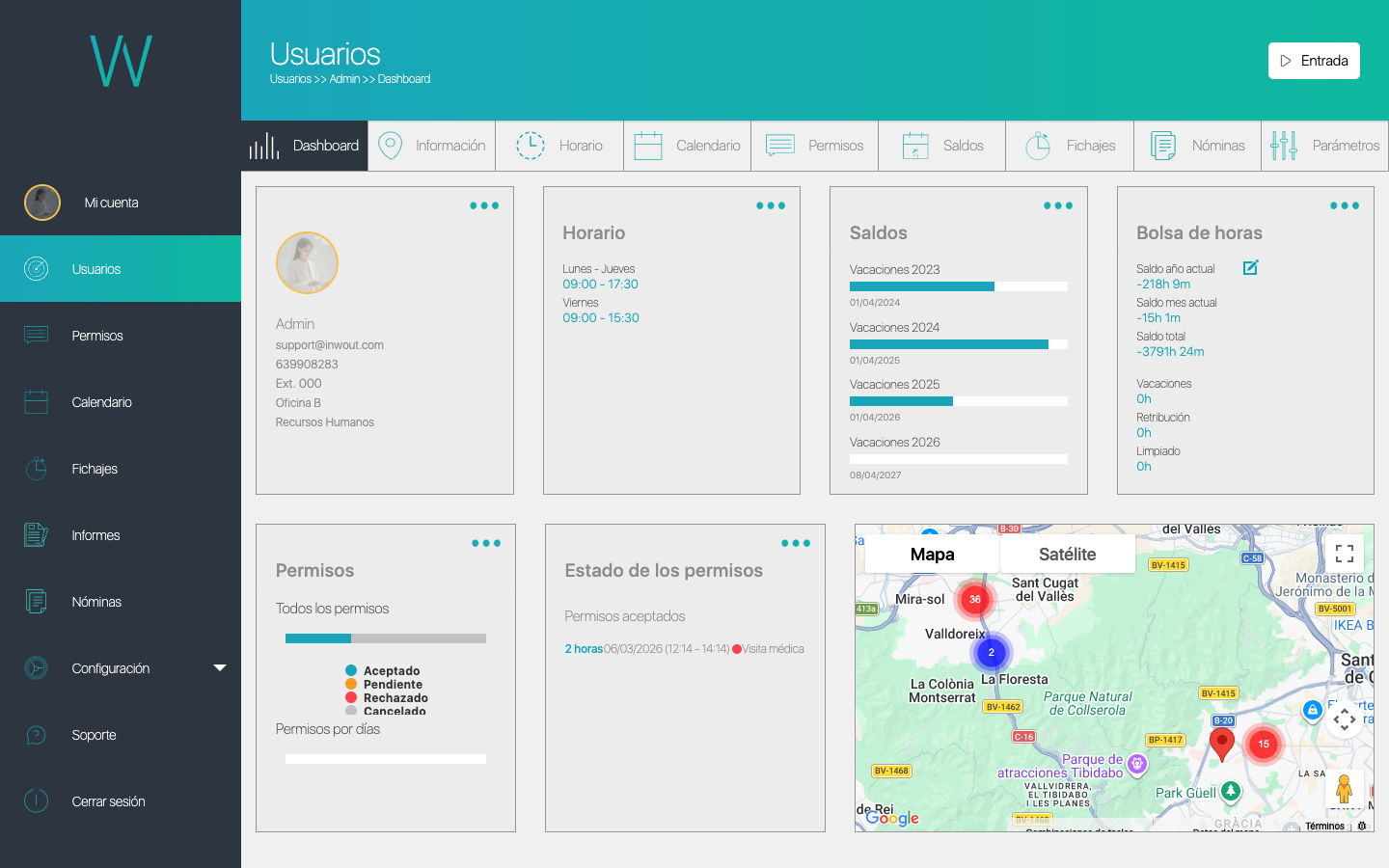Open Permisos in the sidebar
This screenshot has width=1389, height=868.
(121, 336)
